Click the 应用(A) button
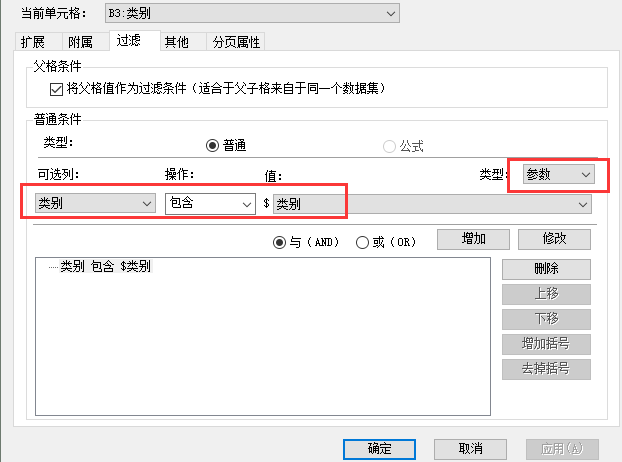 click(x=562, y=449)
